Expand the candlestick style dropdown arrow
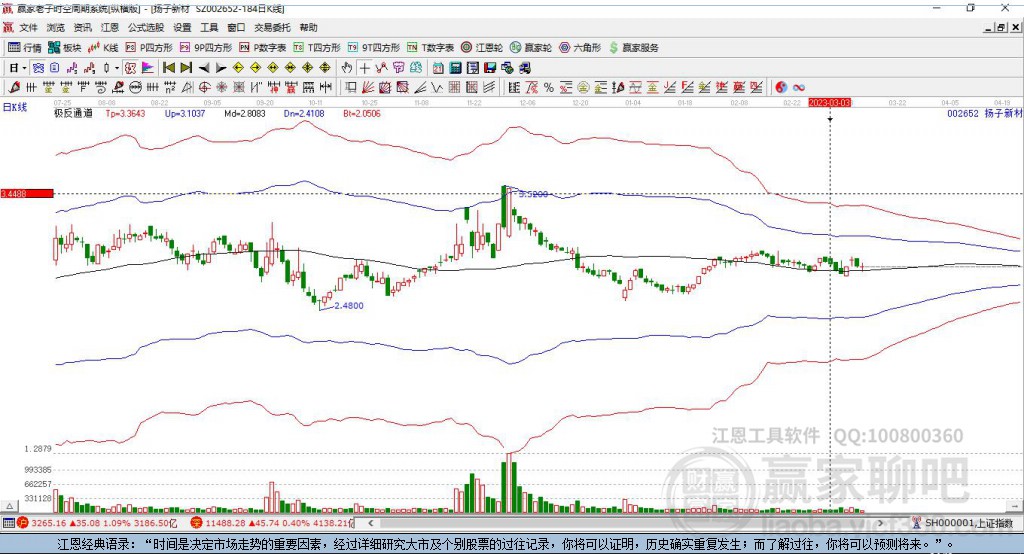This screenshot has height=554, width=1024. click(x=117, y=68)
